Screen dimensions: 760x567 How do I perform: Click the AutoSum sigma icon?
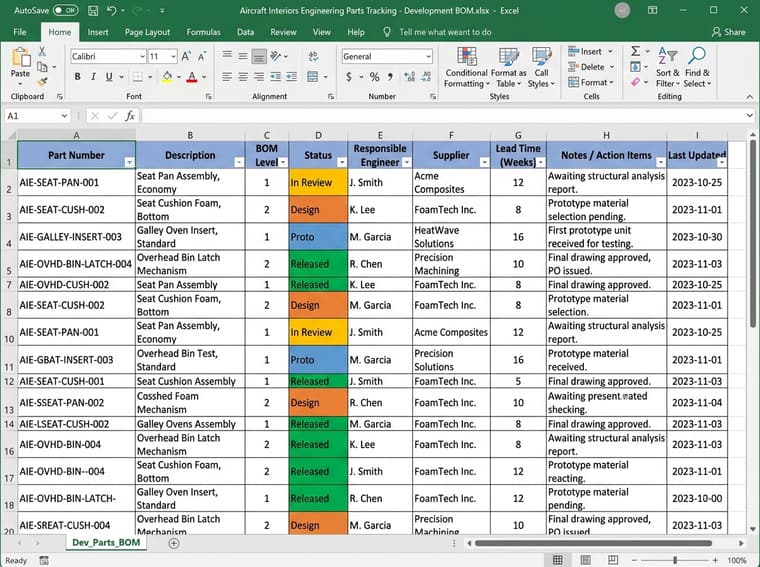[635, 51]
